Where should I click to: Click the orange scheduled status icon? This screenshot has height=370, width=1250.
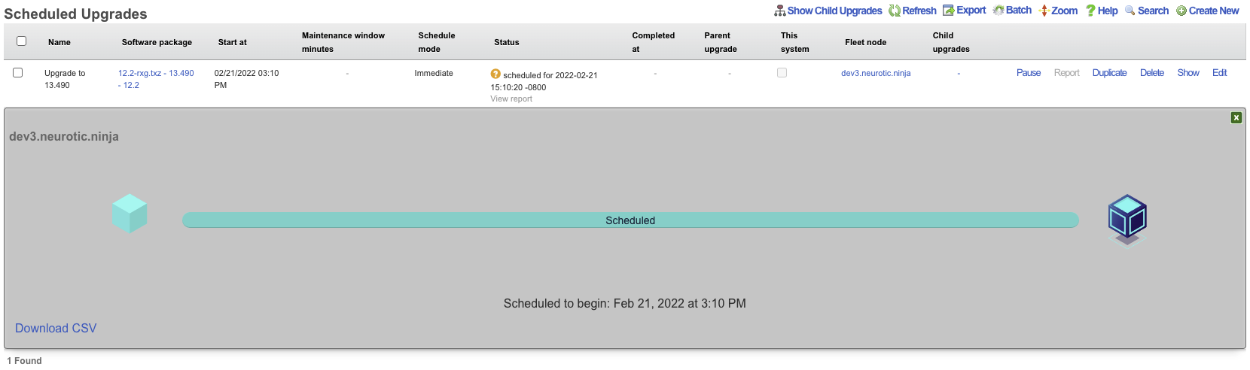pyautogui.click(x=496, y=74)
